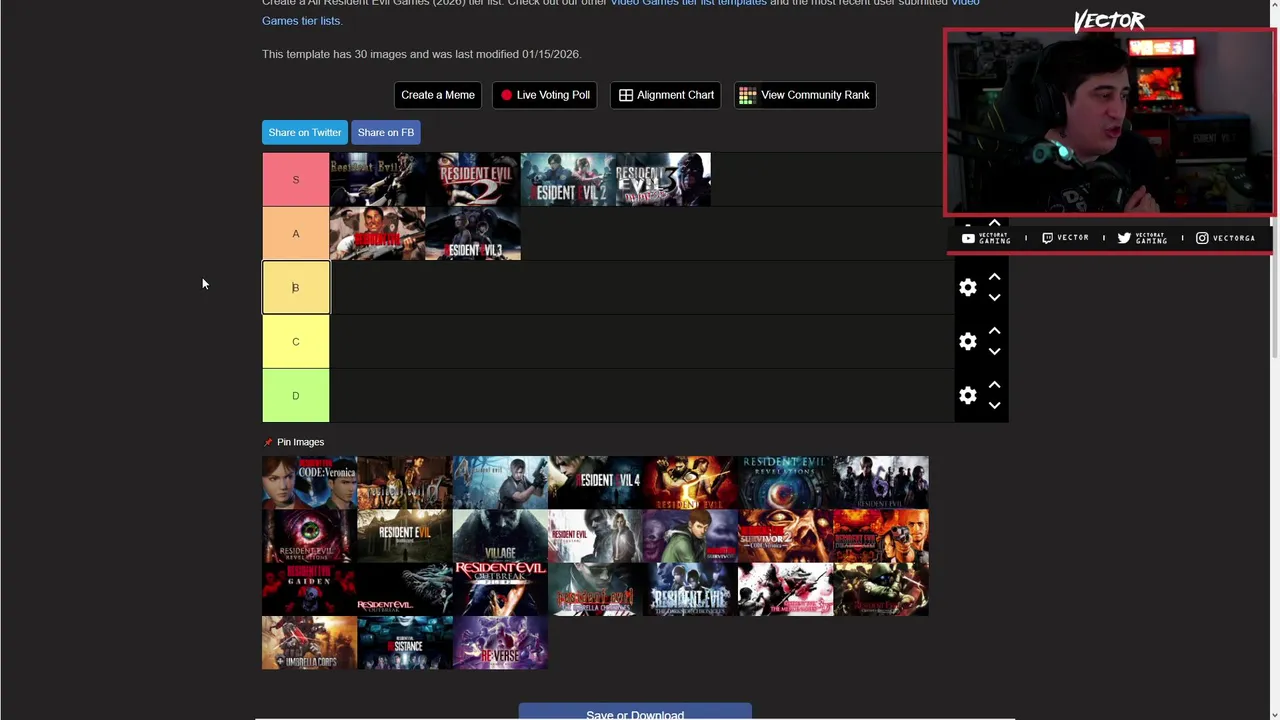Move tier D row down
Image resolution: width=1280 pixels, height=720 pixels.
994,405
